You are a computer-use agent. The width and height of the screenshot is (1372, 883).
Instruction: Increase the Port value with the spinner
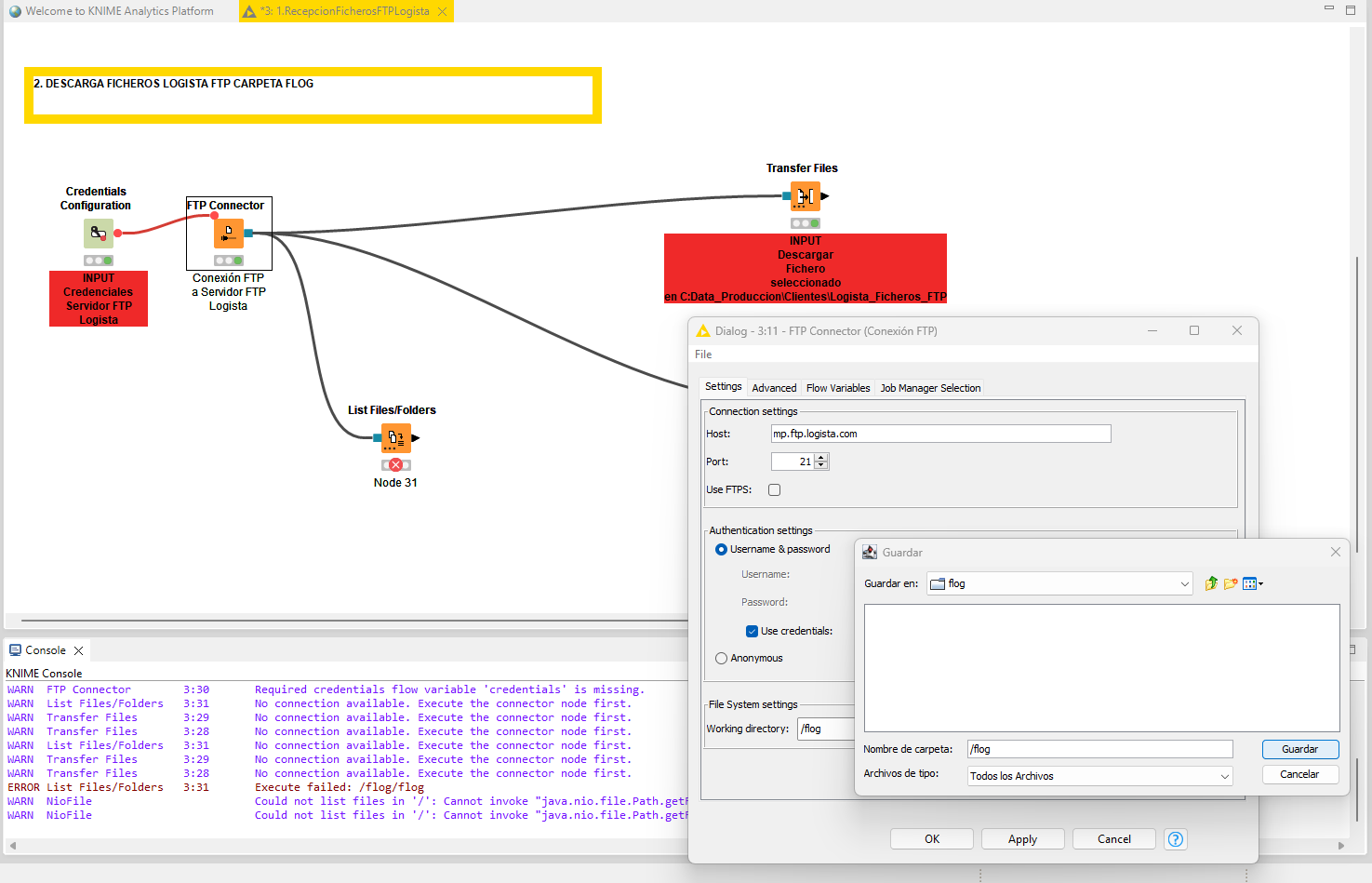click(x=820, y=458)
